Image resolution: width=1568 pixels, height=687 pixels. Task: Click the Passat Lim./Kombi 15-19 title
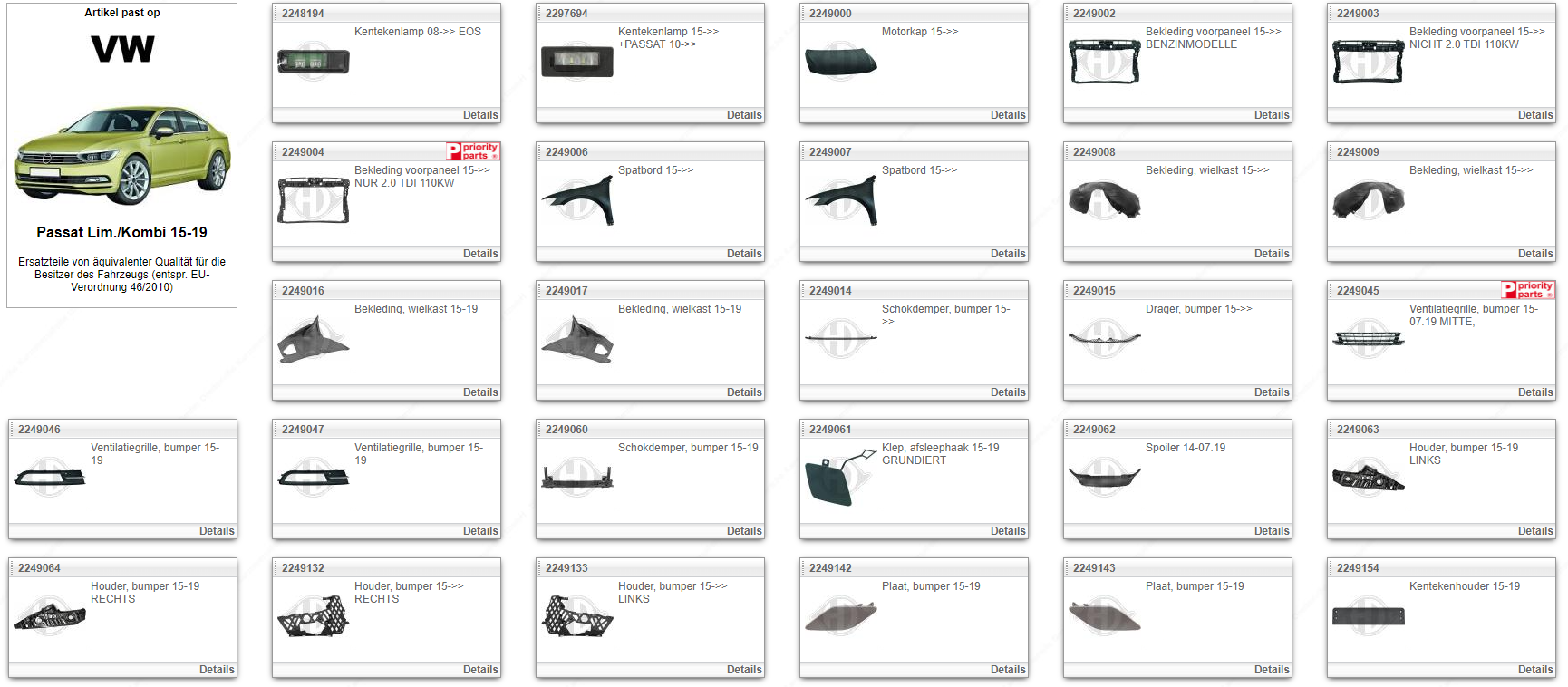coord(121,233)
